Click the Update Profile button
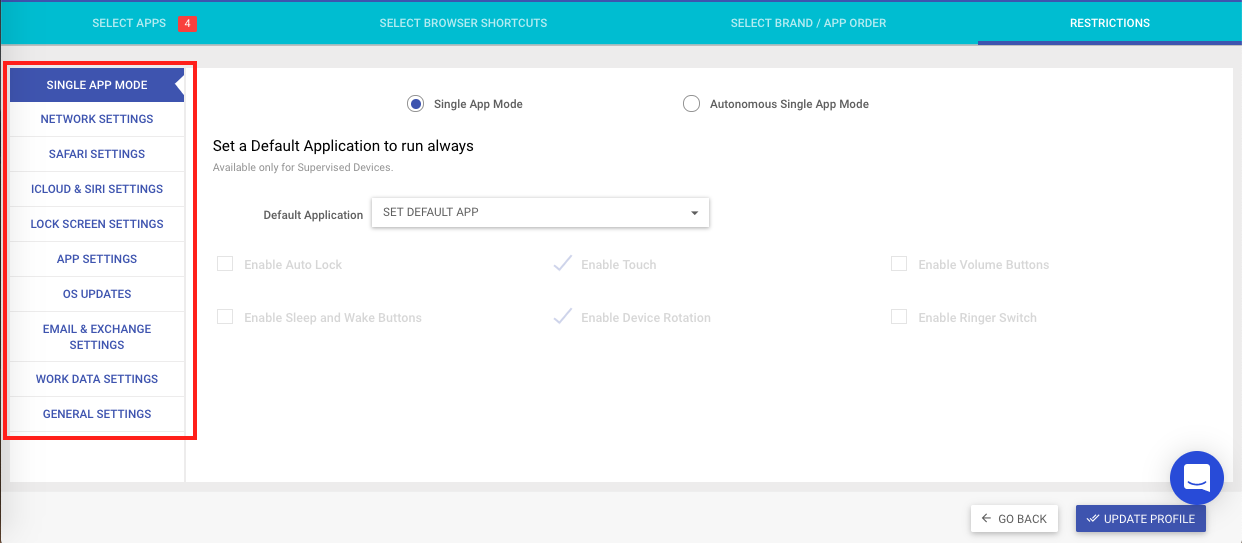Viewport: 1242px width, 543px height. 1141,519
